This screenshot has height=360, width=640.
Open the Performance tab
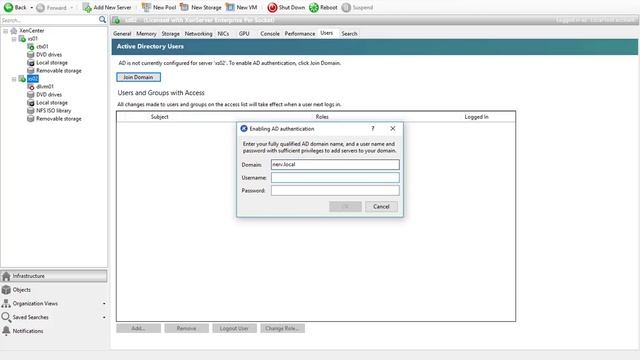[x=300, y=33]
